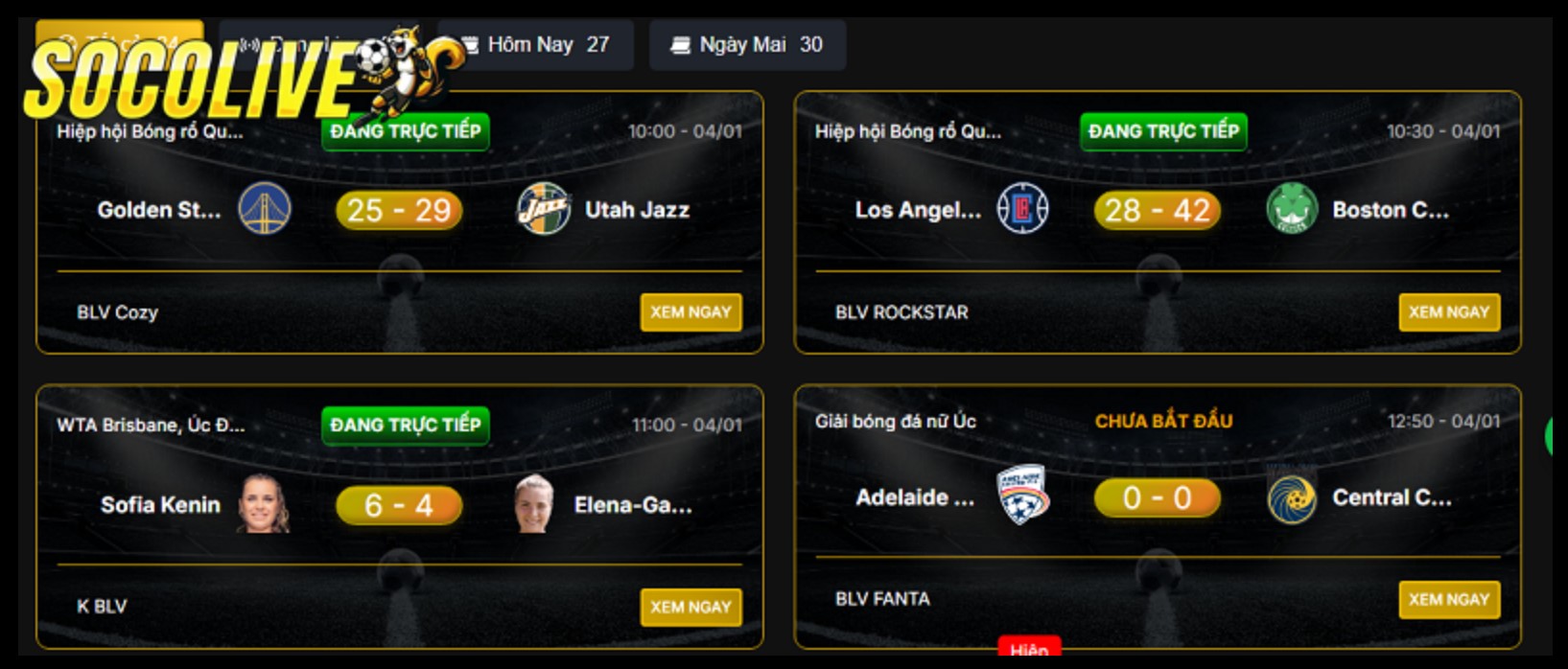
Task: Switch to the Ngày Mai 30 tab
Action: tap(748, 45)
